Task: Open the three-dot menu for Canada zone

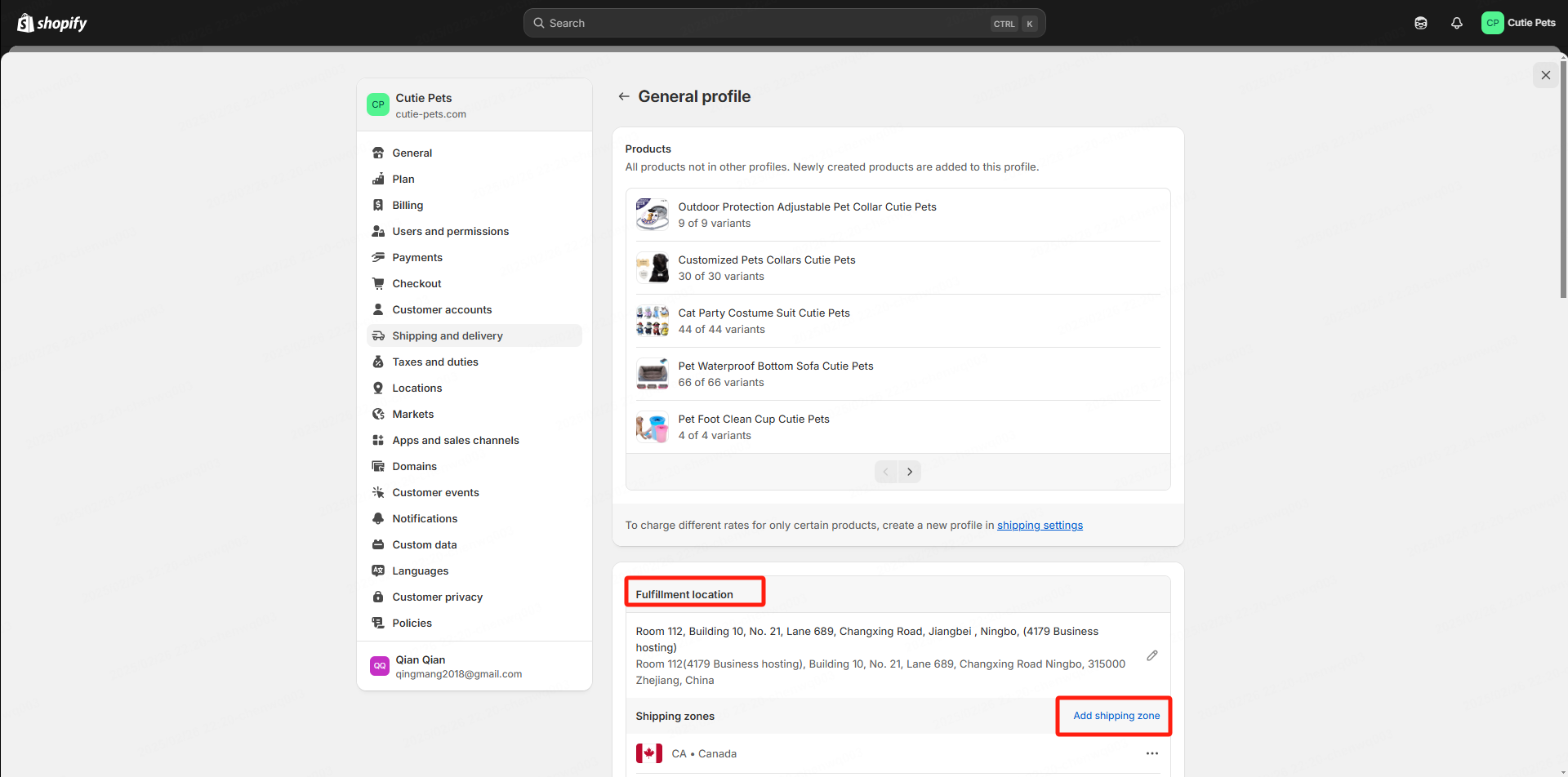Action: pos(1151,753)
